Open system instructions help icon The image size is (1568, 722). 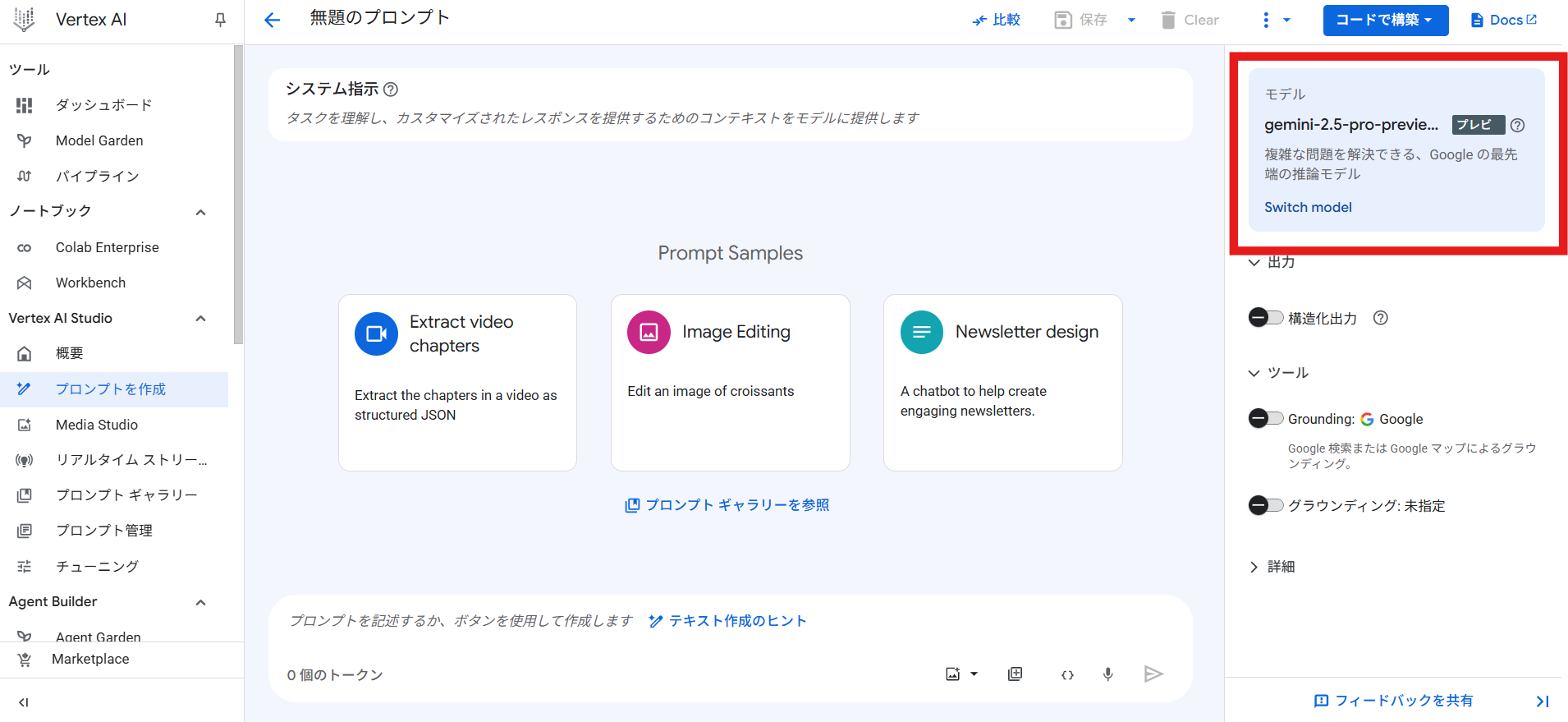pyautogui.click(x=391, y=90)
